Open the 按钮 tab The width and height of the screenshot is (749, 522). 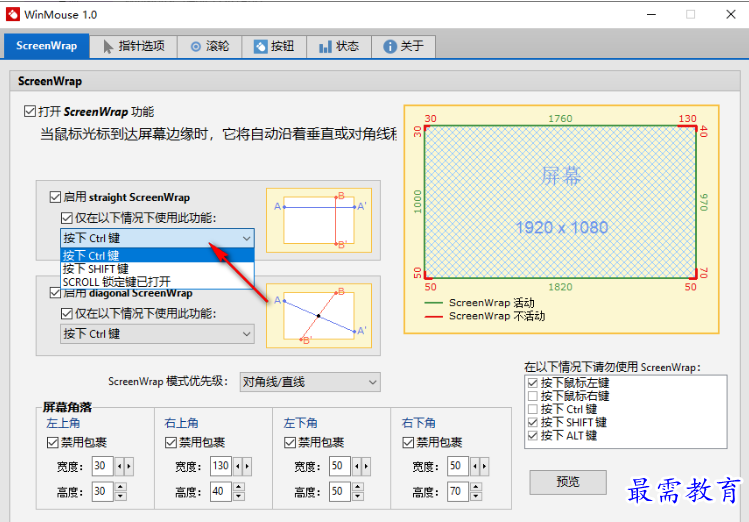(x=274, y=47)
